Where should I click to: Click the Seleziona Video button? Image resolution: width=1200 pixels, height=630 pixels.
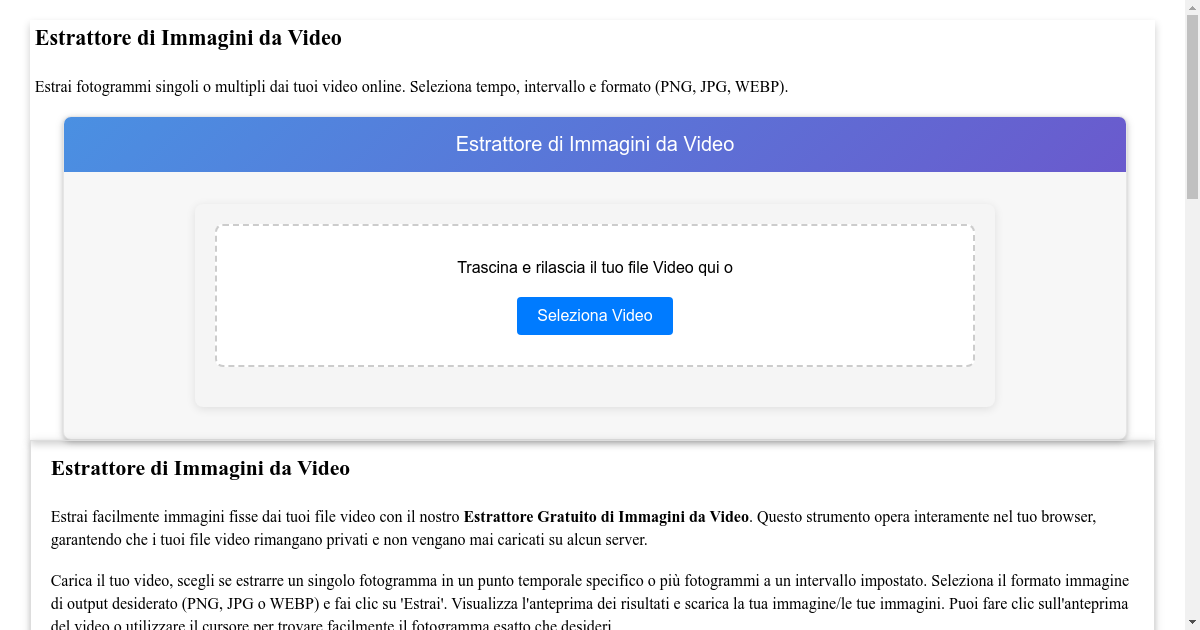[x=594, y=315]
